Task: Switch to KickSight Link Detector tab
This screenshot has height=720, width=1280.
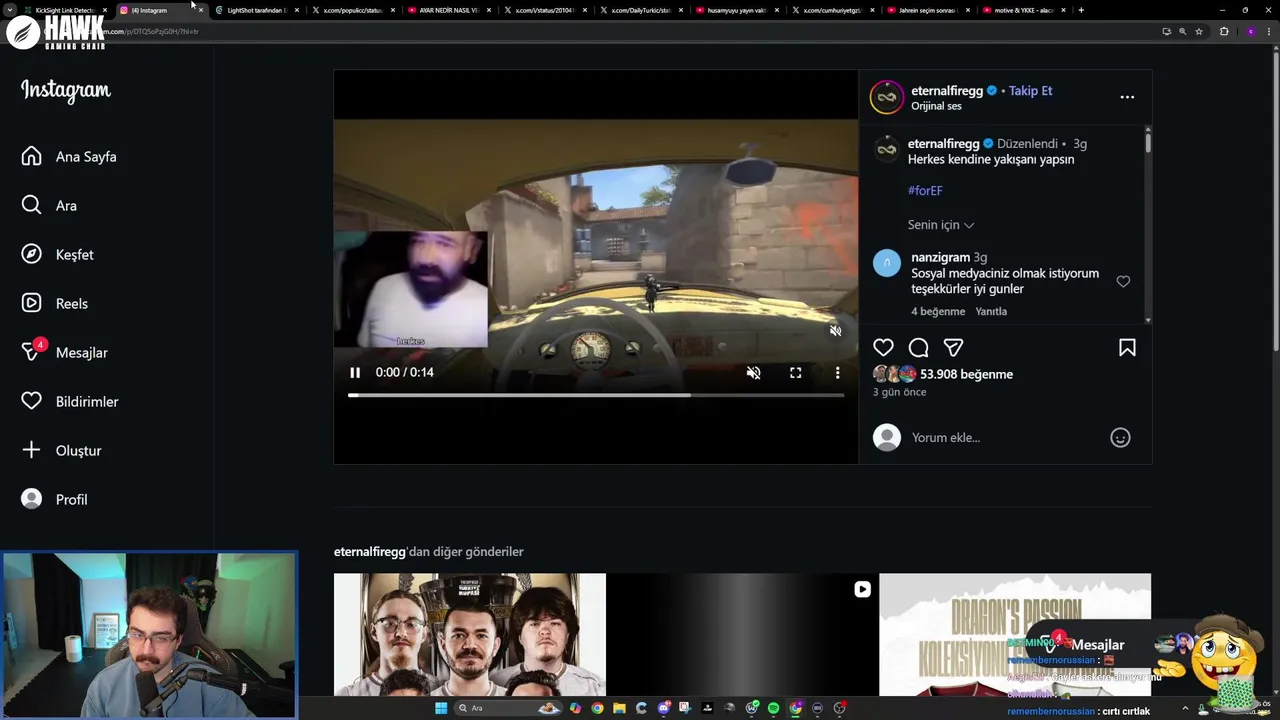Action: click(x=65, y=10)
